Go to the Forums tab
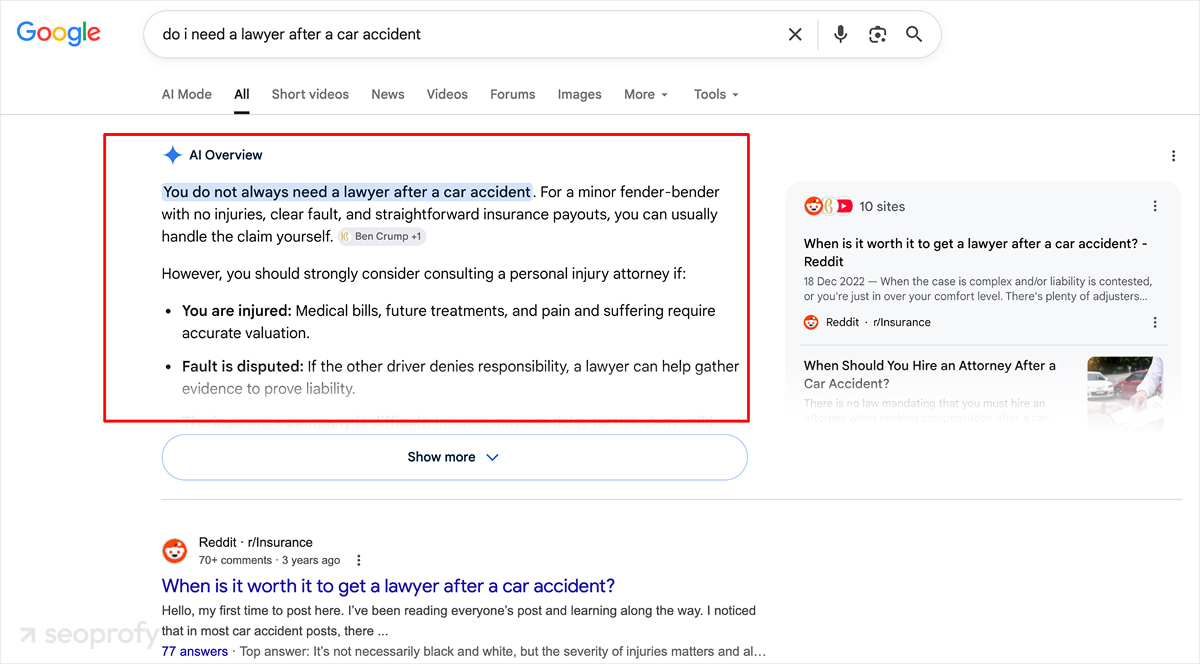 coord(513,94)
